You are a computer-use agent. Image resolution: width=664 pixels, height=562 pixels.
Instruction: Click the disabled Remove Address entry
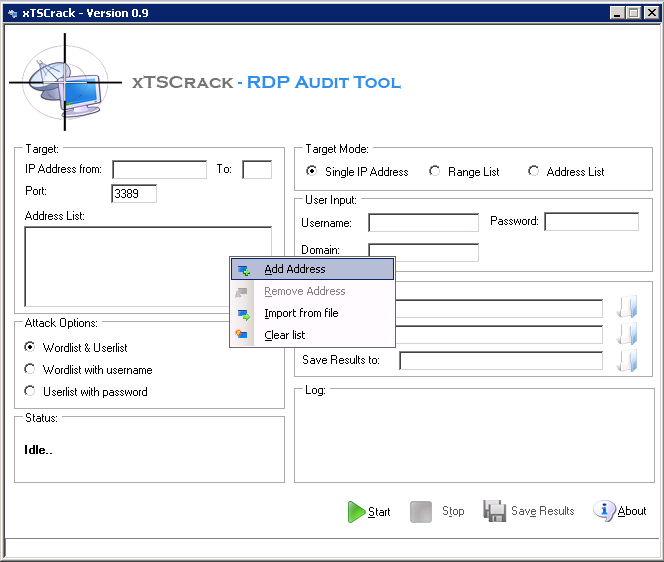tap(313, 291)
